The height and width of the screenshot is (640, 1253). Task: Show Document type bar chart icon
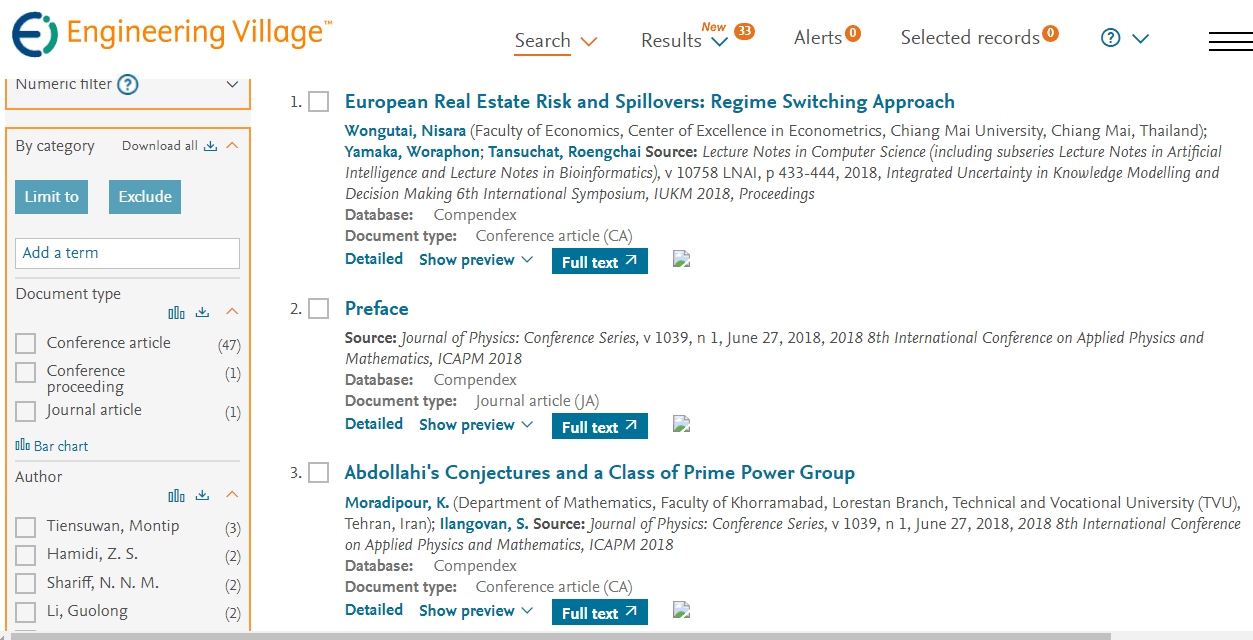point(177,313)
